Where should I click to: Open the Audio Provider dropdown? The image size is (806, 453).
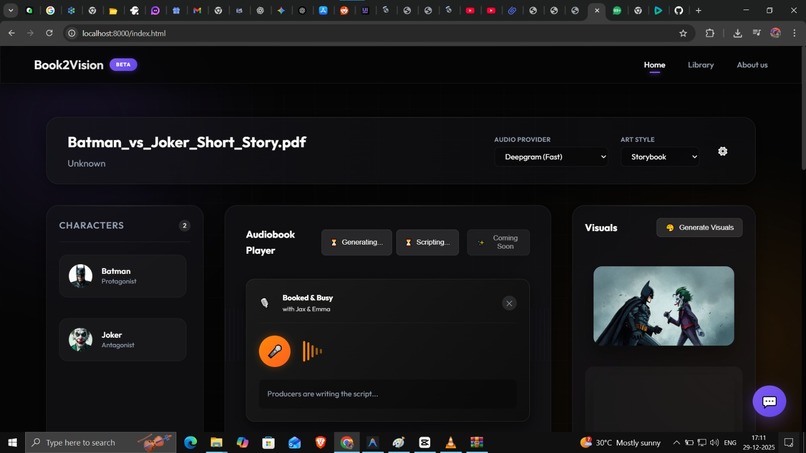point(551,157)
